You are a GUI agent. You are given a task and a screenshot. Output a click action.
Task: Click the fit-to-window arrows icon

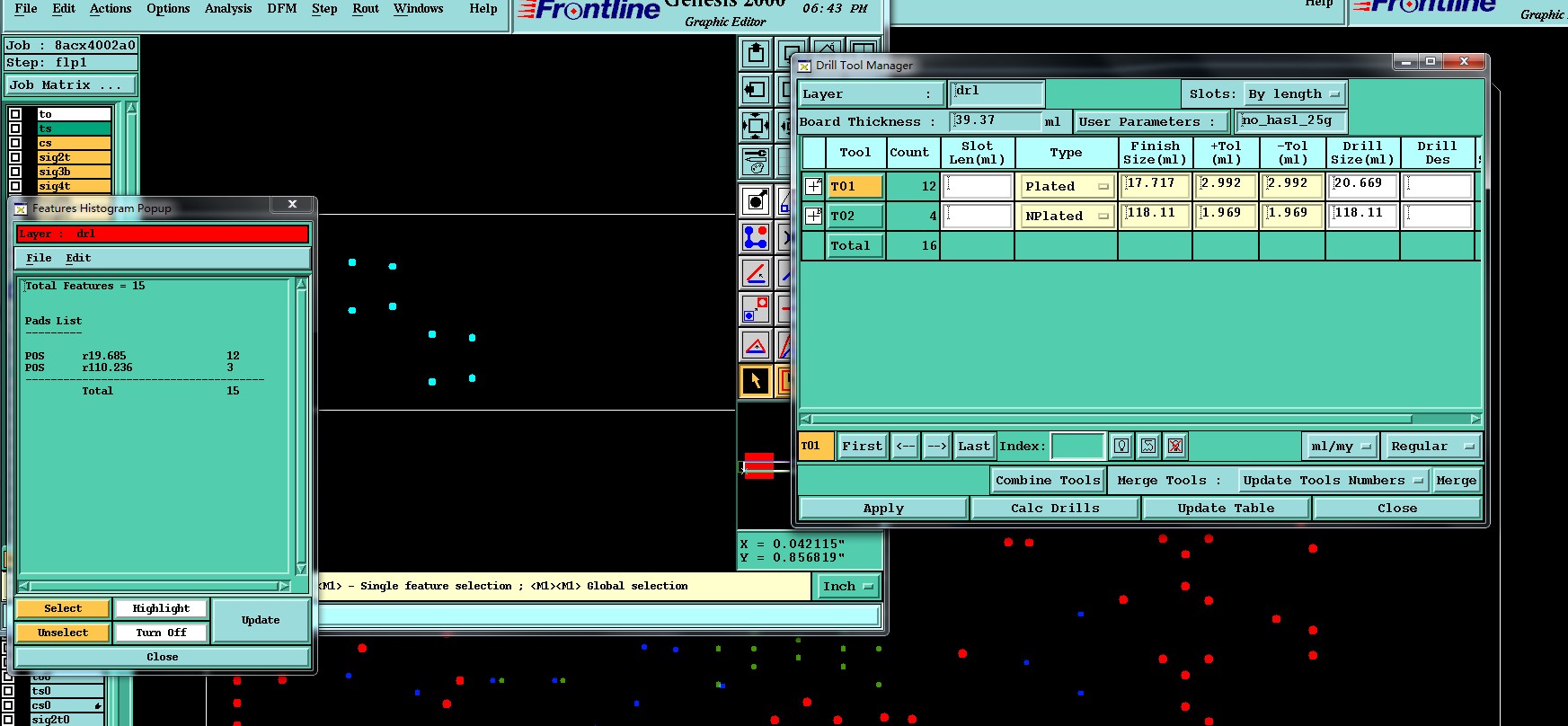(x=756, y=126)
